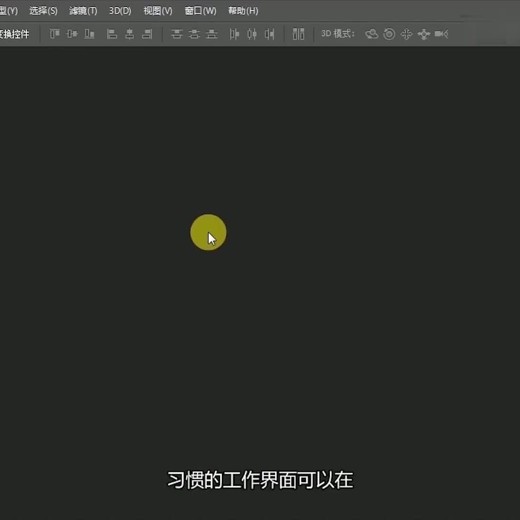Image resolution: width=520 pixels, height=520 pixels.
Task: Click the distribute right edges icon
Action: [x=269, y=34]
